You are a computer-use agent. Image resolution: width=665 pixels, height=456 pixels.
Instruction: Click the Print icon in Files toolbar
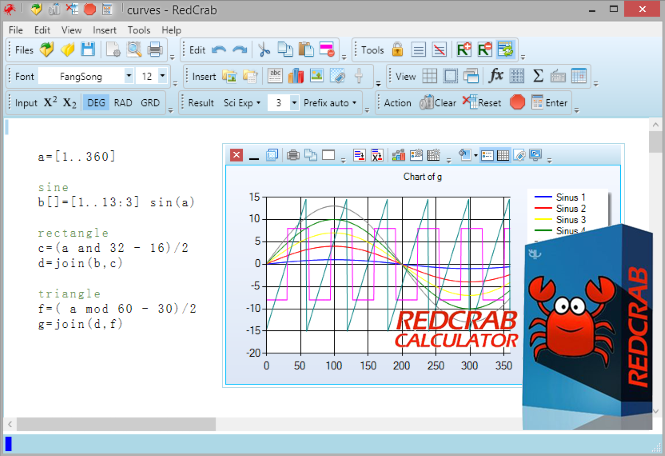pos(155,50)
